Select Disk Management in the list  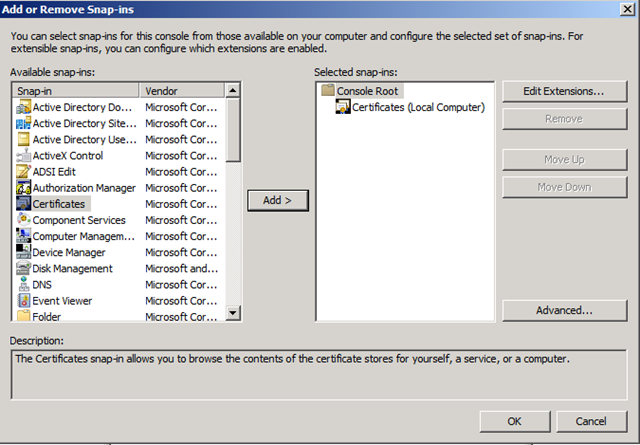point(72,269)
